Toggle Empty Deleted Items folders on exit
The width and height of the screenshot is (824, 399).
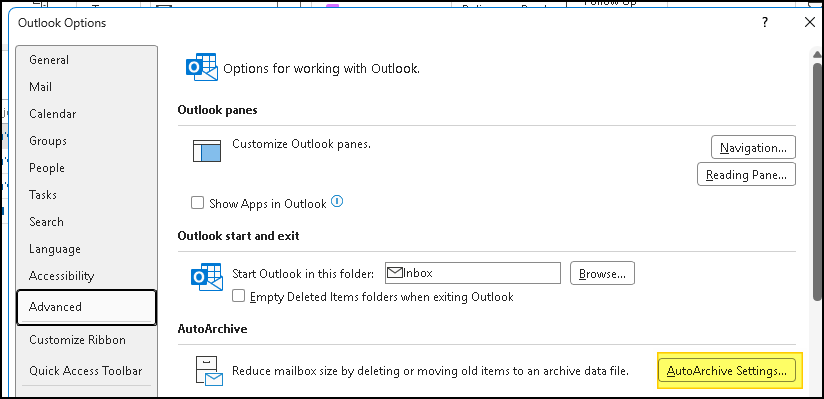(x=239, y=296)
